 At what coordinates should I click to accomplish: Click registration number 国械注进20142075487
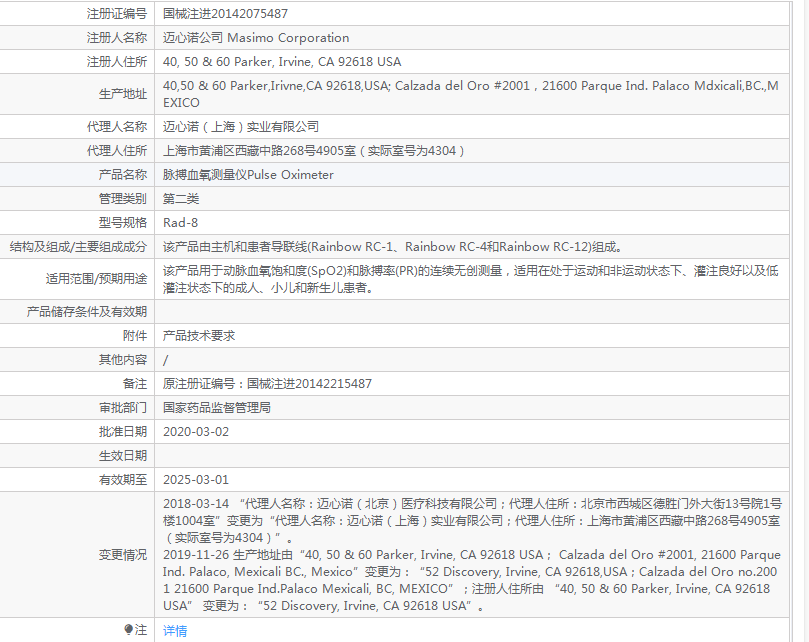[225, 14]
